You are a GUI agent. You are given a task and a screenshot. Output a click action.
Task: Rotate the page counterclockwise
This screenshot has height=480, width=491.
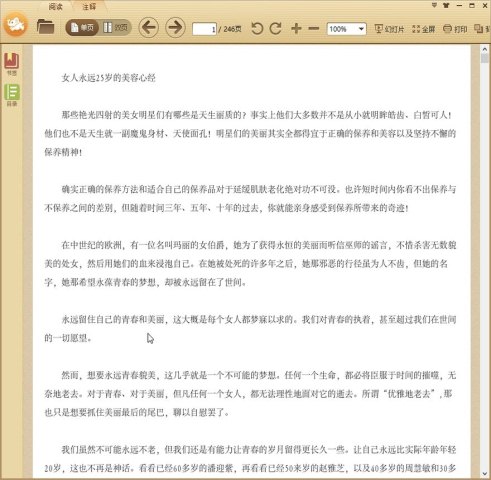click(x=257, y=28)
